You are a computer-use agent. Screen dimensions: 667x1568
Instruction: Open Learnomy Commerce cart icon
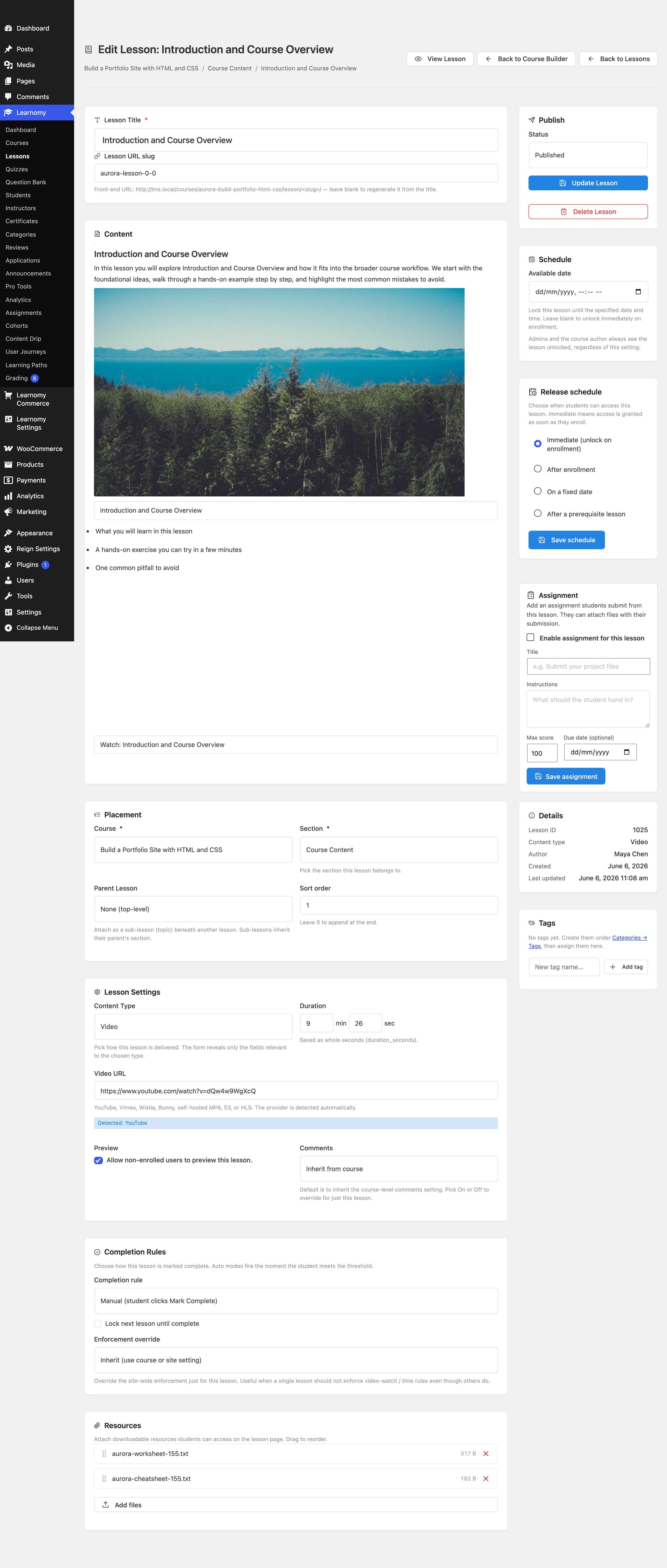(x=9, y=395)
